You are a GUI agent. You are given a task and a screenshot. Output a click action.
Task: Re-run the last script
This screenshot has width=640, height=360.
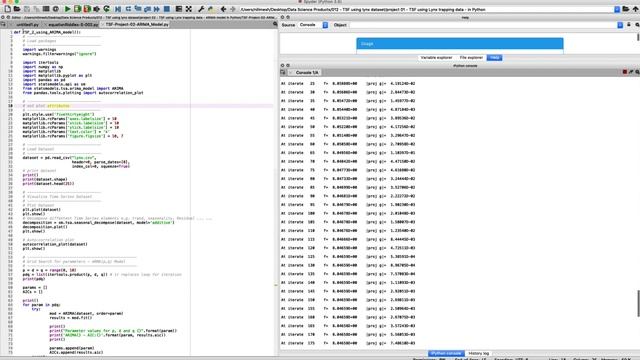pyautogui.click(x=107, y=9)
